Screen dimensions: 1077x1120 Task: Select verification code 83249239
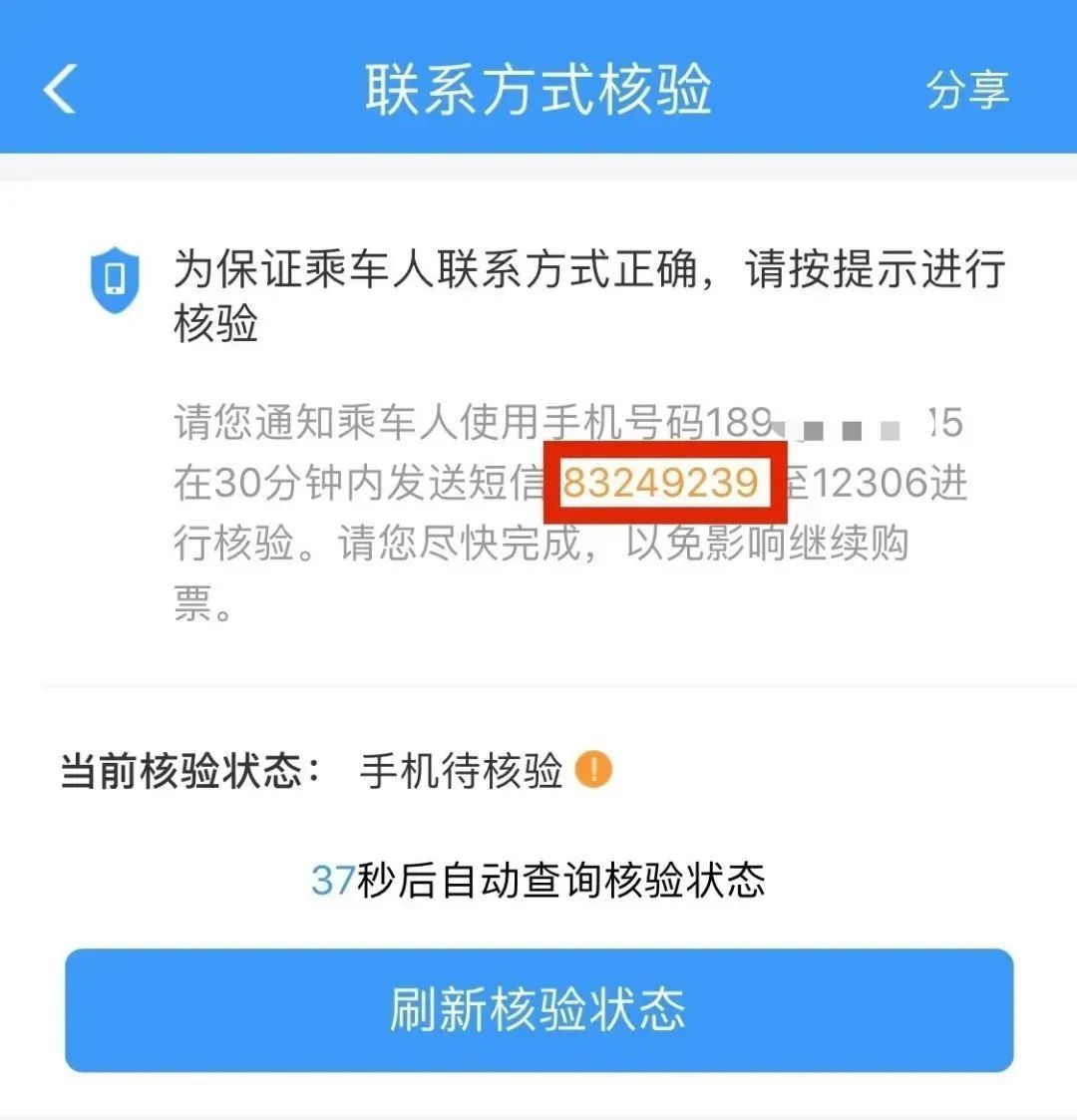pyautogui.click(x=660, y=483)
